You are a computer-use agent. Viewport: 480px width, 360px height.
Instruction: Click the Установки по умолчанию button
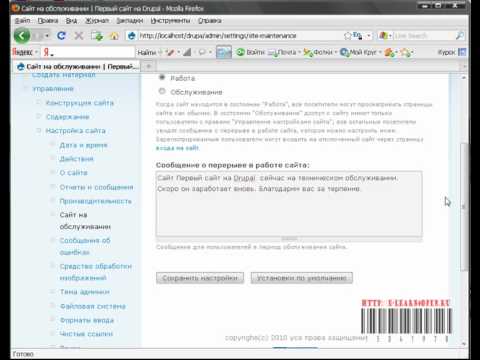point(302,278)
